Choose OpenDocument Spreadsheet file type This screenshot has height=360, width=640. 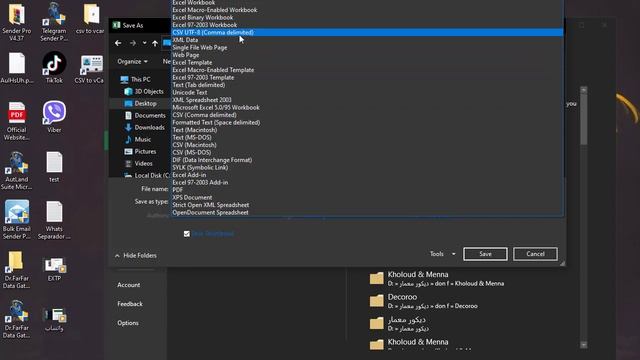(210, 212)
